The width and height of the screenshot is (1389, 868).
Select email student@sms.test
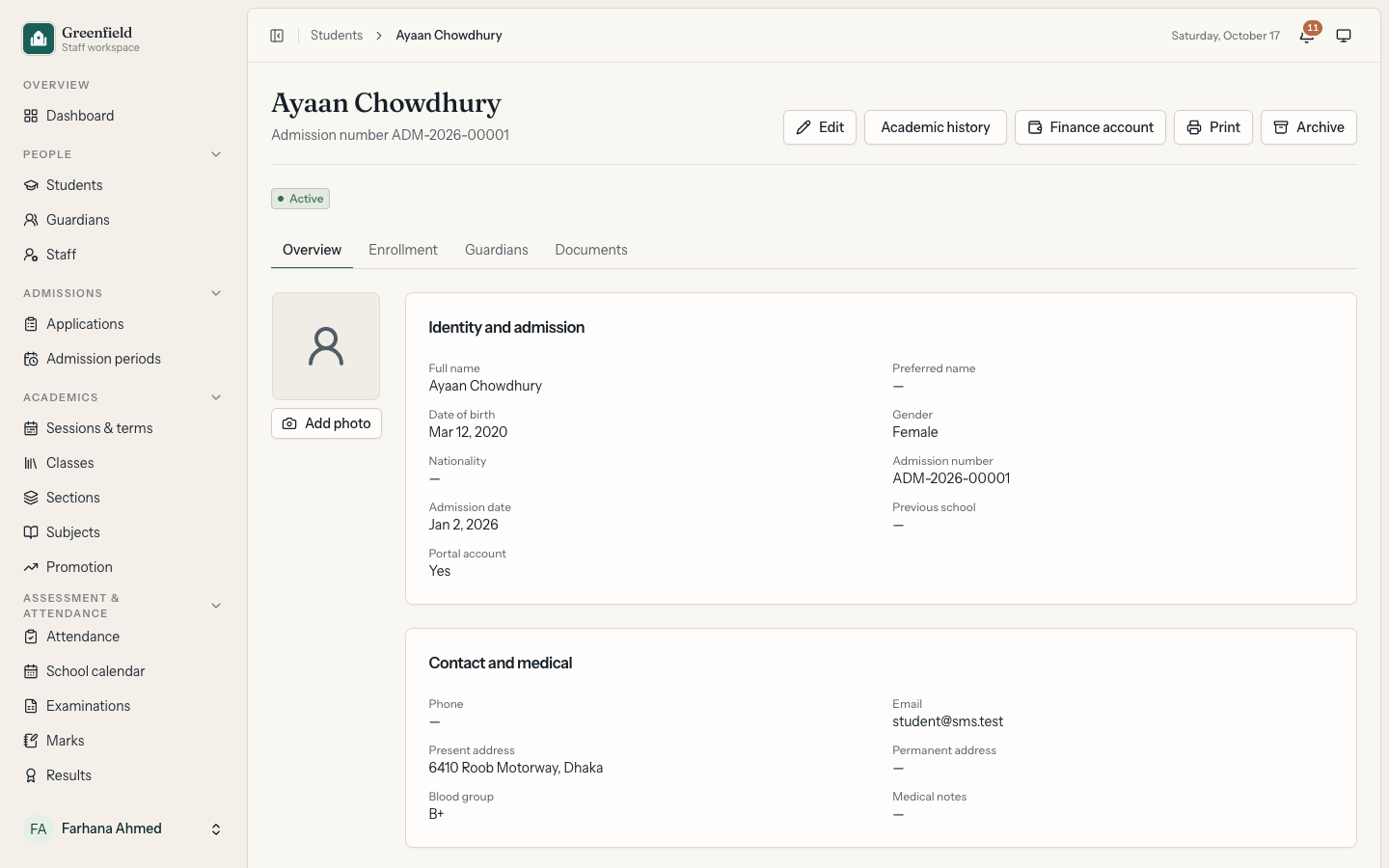click(947, 721)
